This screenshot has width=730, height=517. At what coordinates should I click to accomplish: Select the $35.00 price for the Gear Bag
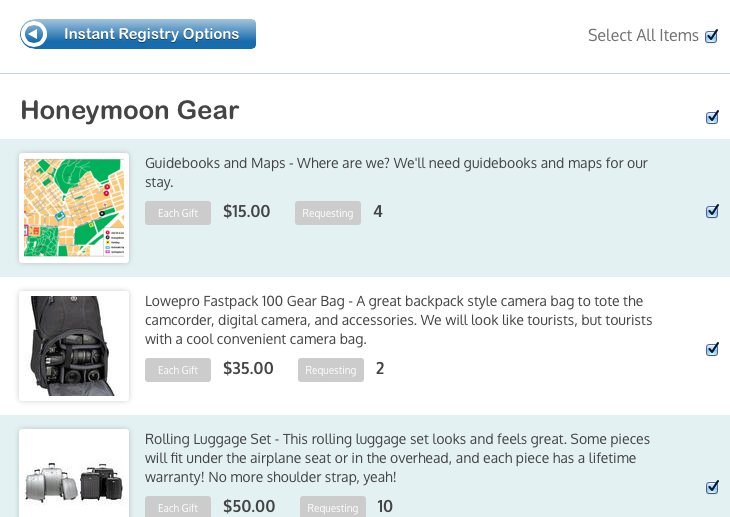point(248,368)
